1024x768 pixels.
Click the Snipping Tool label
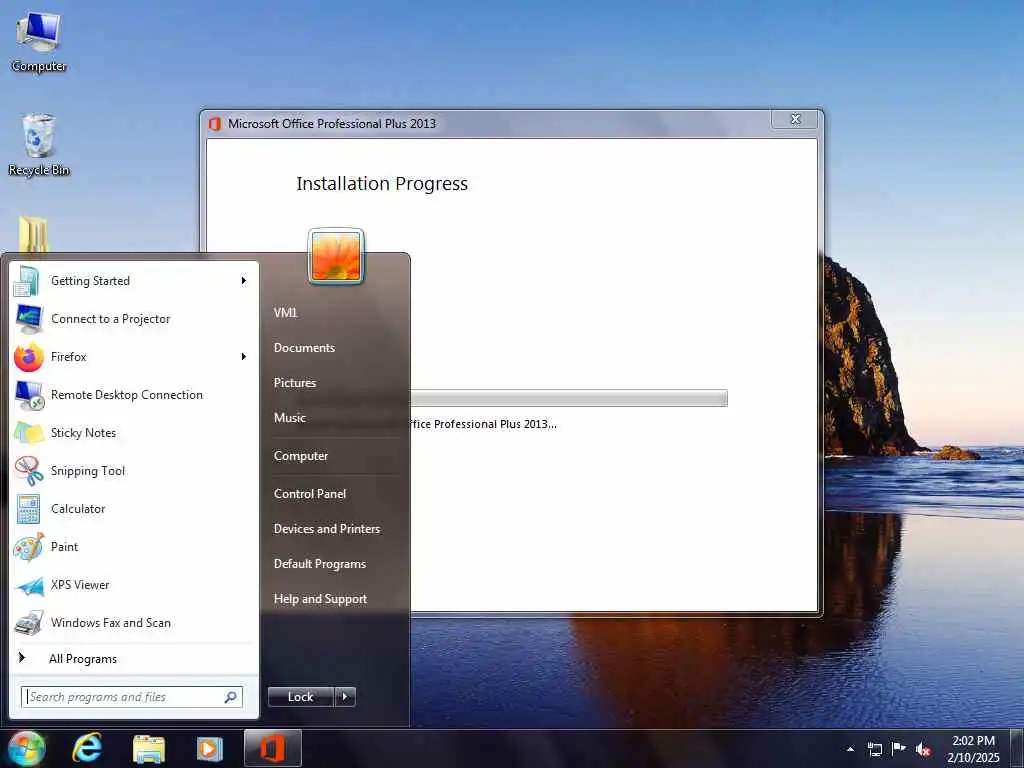pyautogui.click(x=88, y=471)
